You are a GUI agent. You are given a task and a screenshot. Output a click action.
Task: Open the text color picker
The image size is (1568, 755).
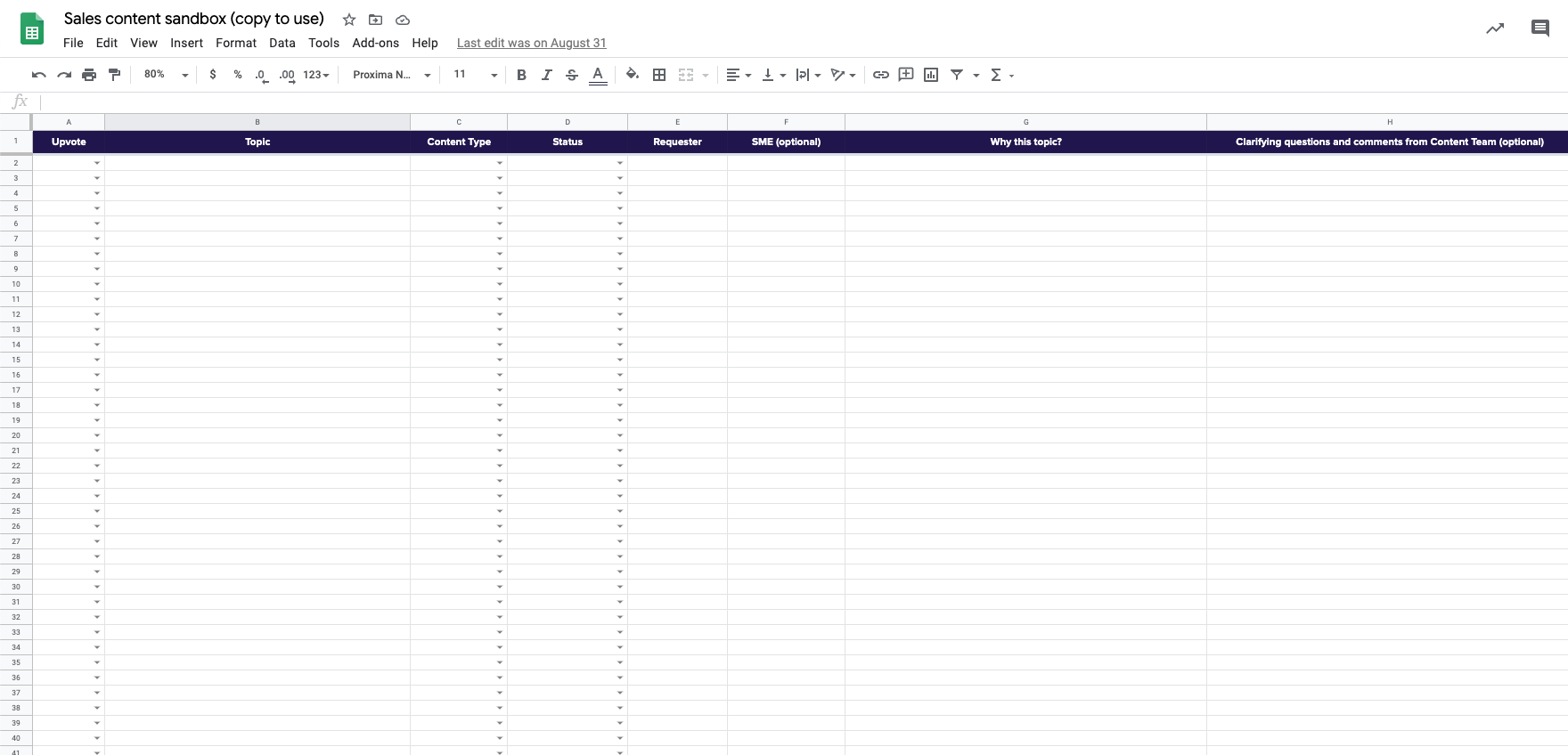[598, 76]
